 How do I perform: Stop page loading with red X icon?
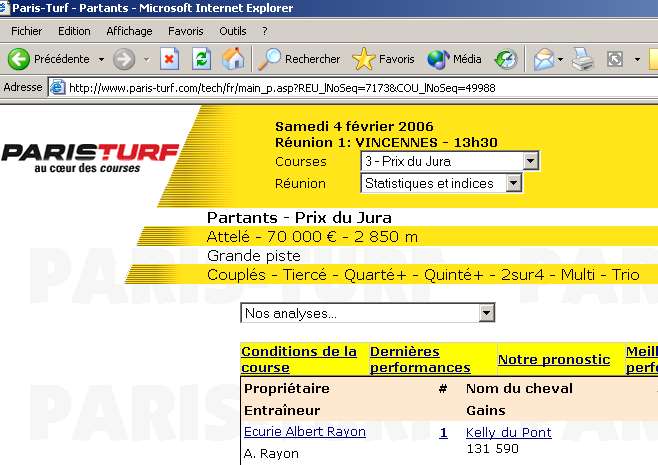tap(170, 59)
